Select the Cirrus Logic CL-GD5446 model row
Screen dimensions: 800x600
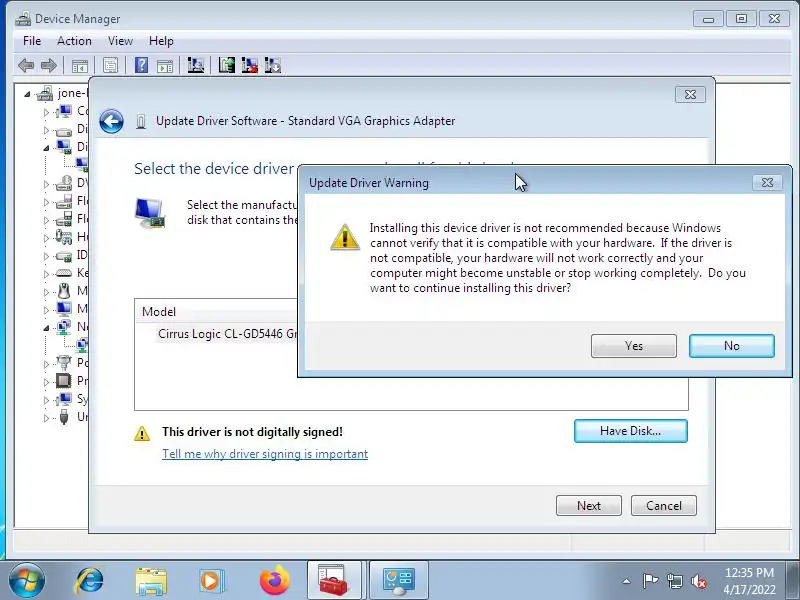pos(227,334)
